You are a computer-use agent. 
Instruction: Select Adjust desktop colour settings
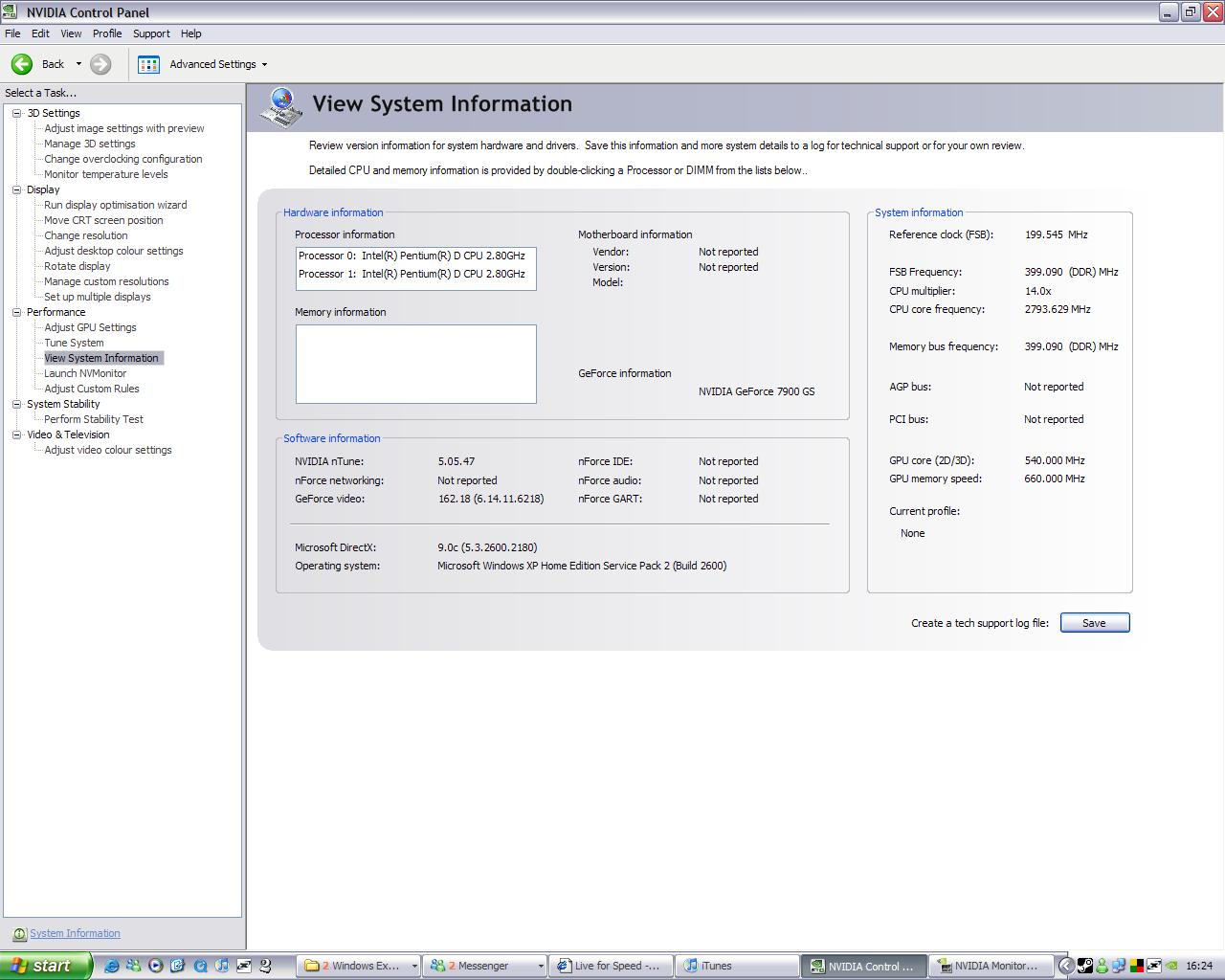pos(114,251)
